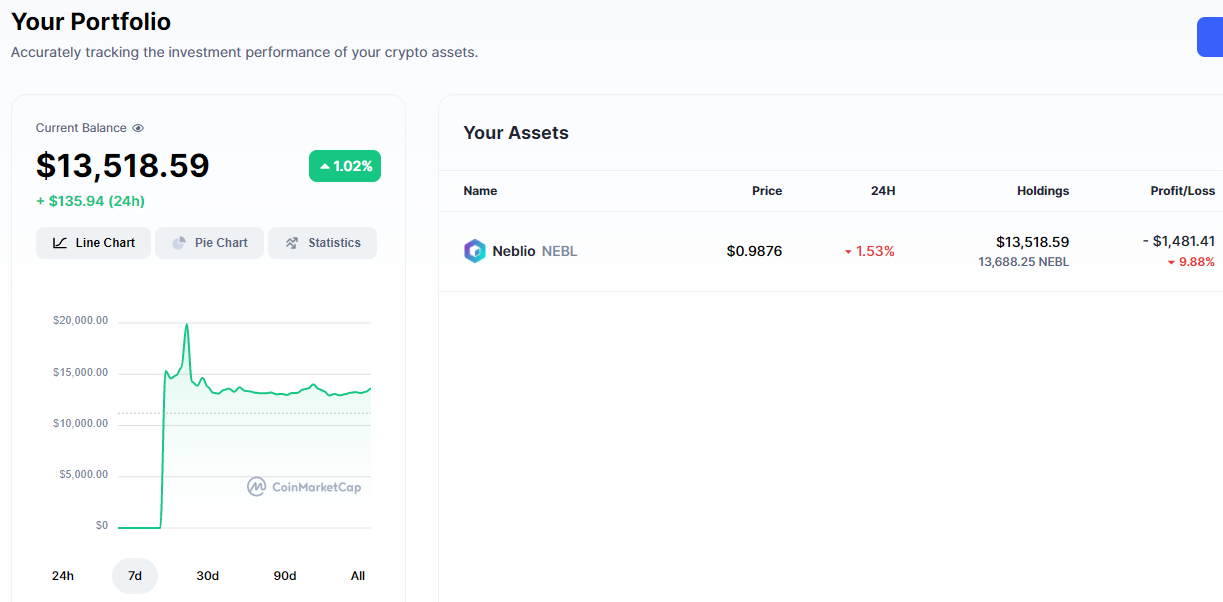Set chart range to All
This screenshot has height=602, width=1223.
point(358,576)
